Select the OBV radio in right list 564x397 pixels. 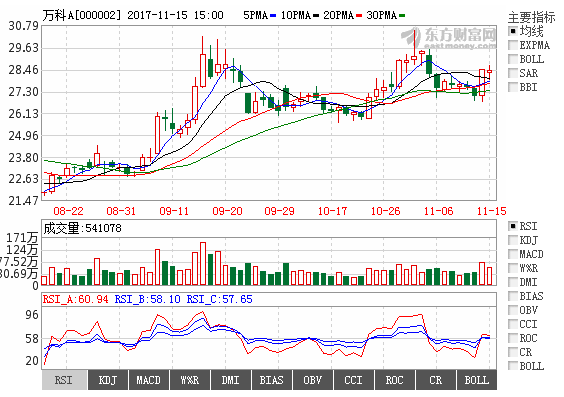coord(513,310)
